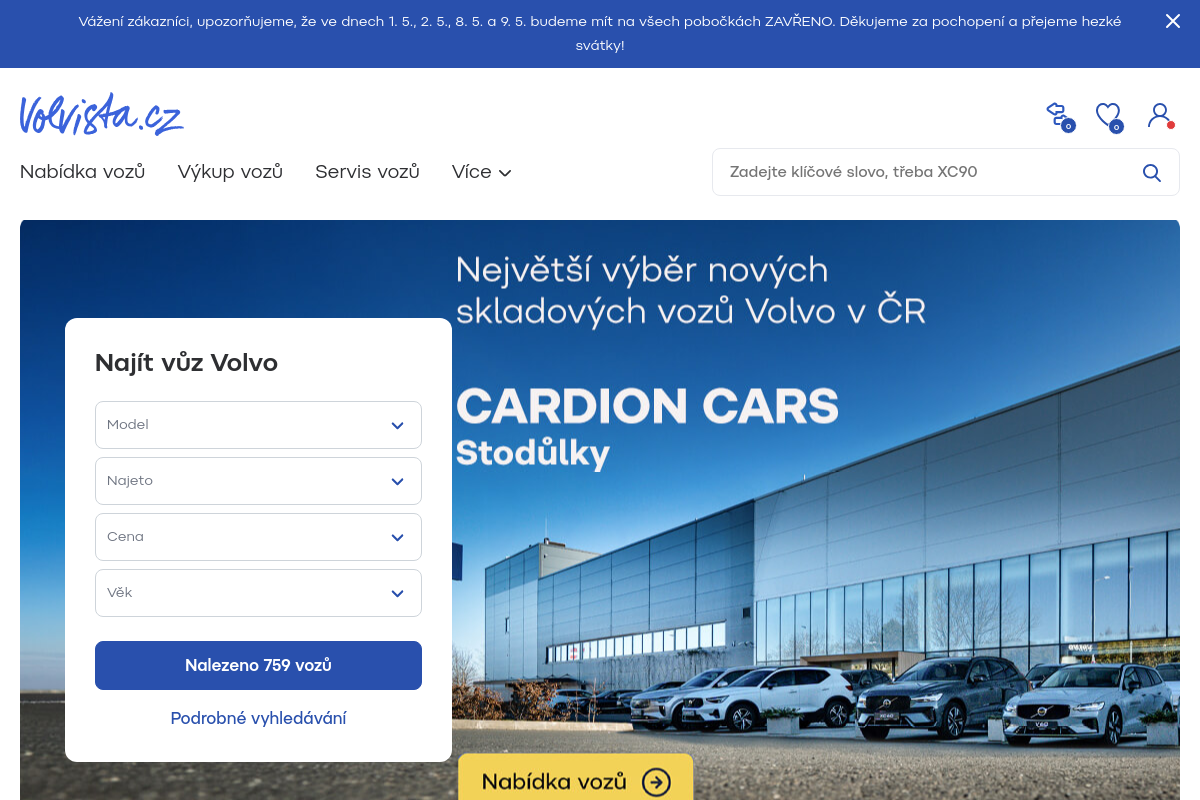Go to Servis vozů section
The width and height of the screenshot is (1200, 800).
[367, 171]
